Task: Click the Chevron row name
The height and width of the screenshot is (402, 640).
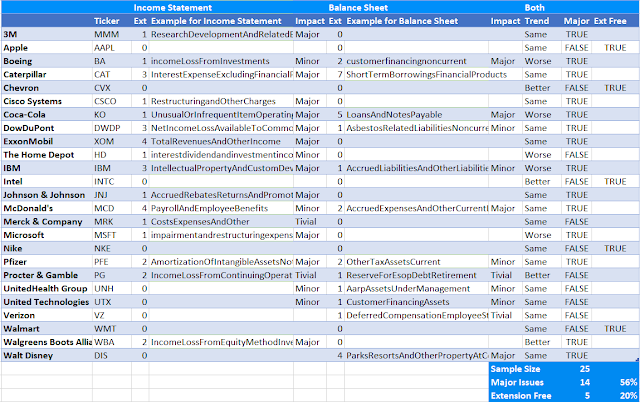Action: coord(47,88)
